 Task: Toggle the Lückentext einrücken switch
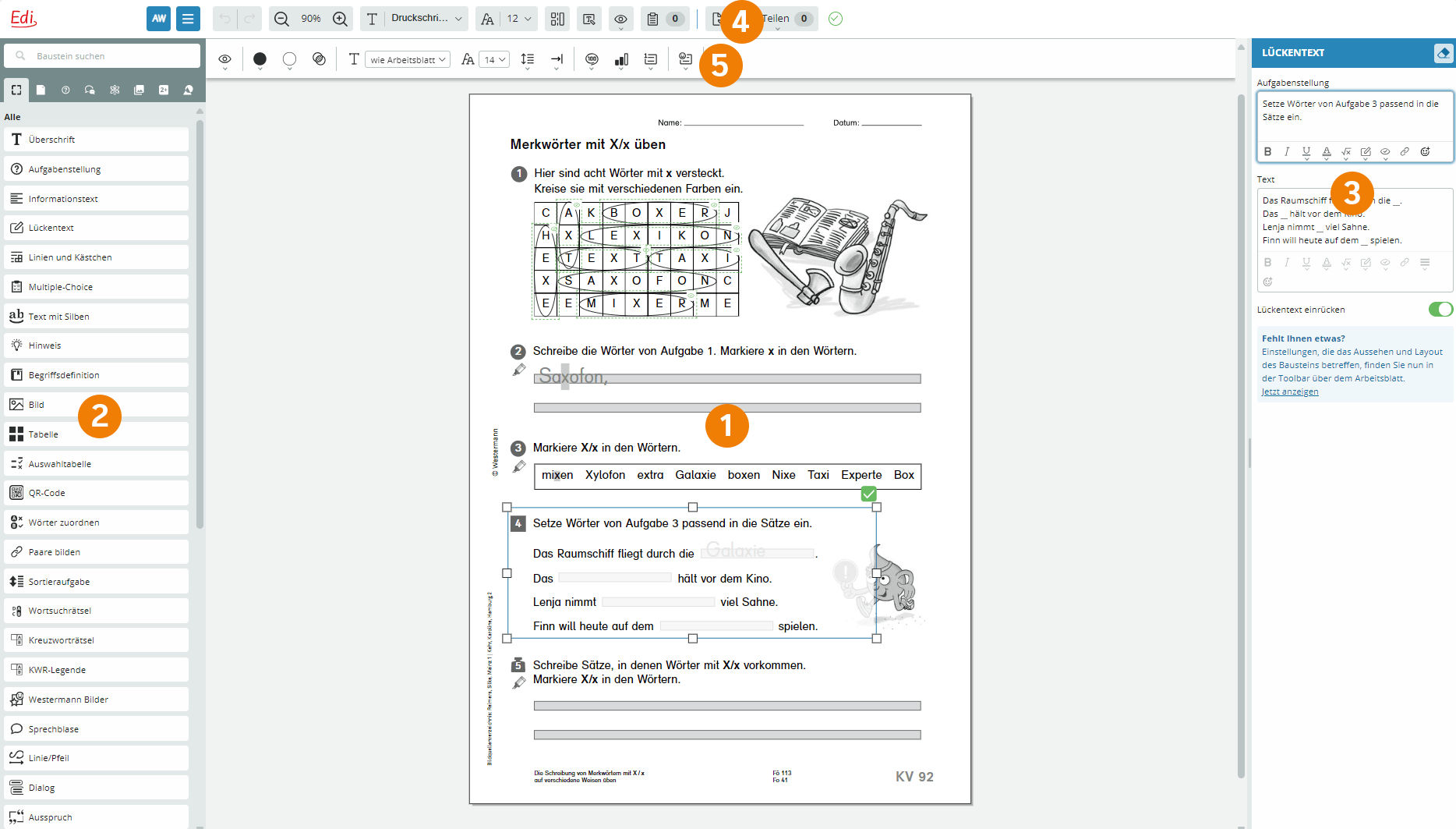click(x=1440, y=310)
